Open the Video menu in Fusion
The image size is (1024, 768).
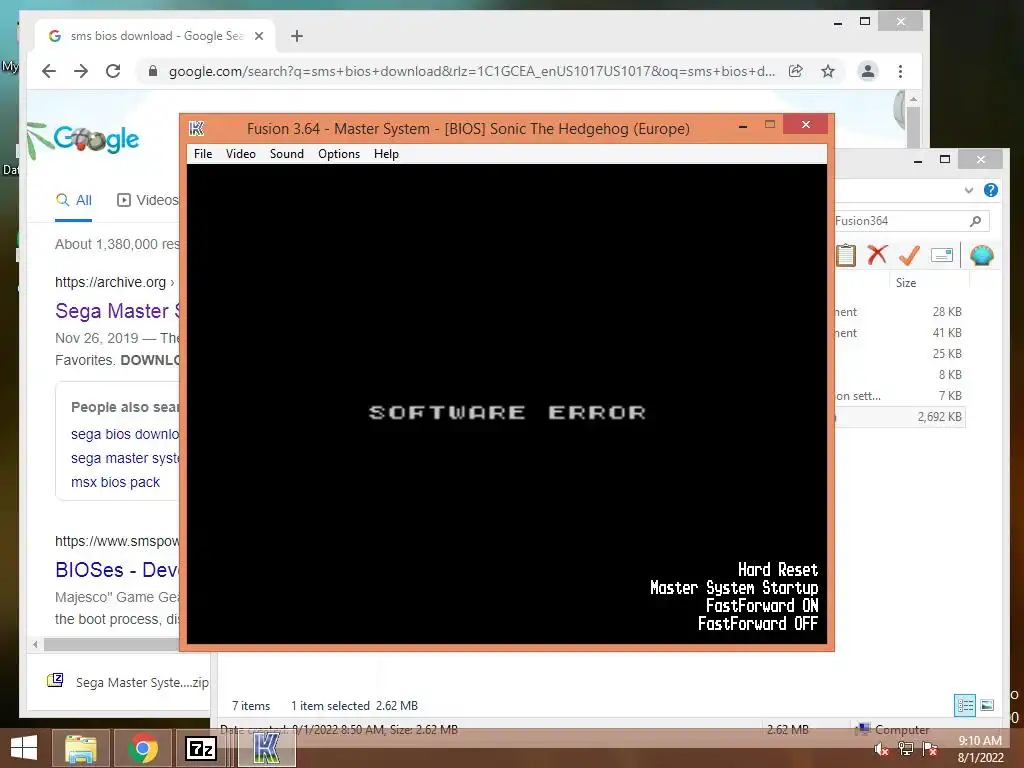(x=240, y=154)
